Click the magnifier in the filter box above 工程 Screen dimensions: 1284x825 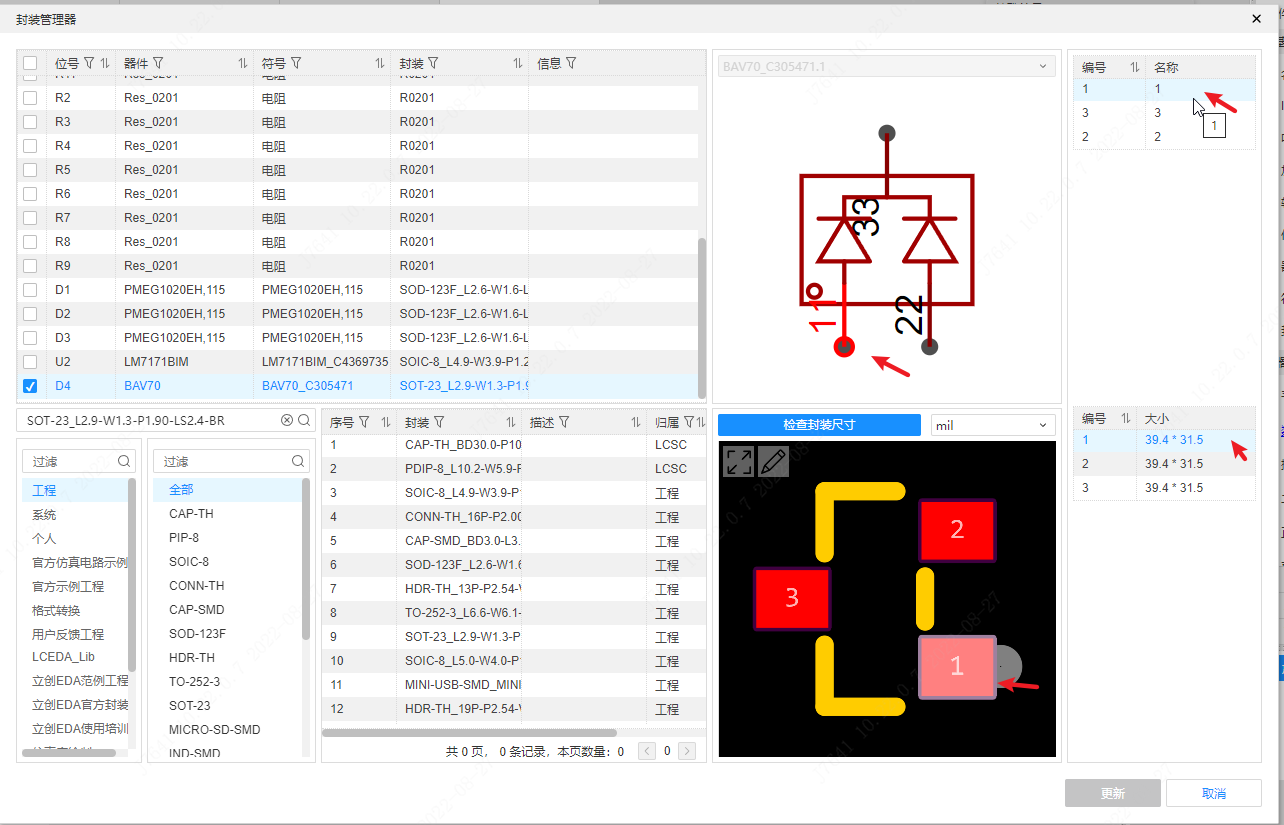point(124,461)
